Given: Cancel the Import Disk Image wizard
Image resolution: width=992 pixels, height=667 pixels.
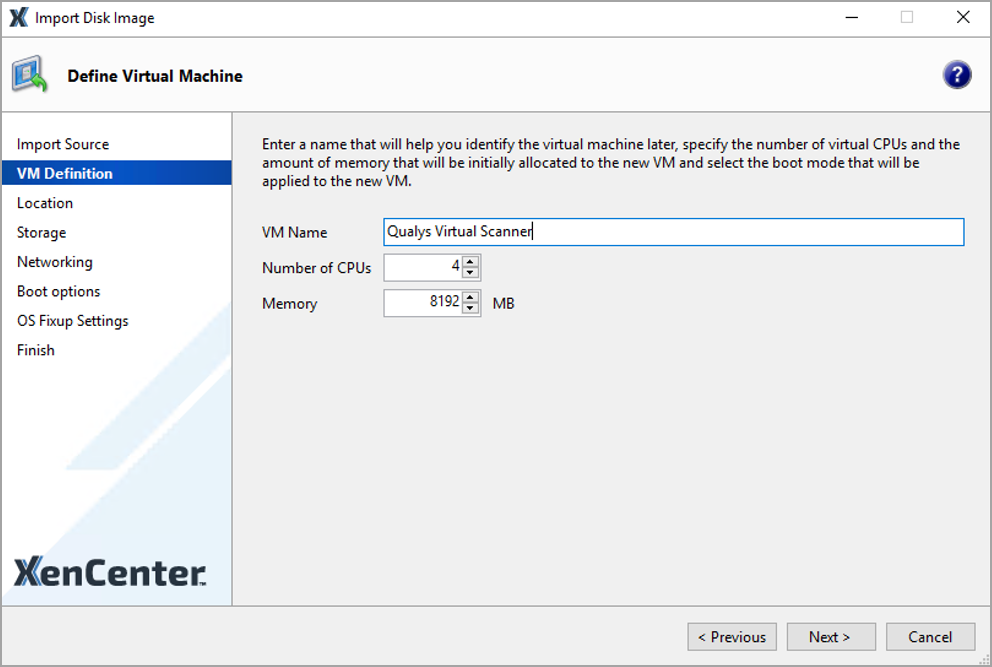Looking at the screenshot, I should tap(930, 637).
